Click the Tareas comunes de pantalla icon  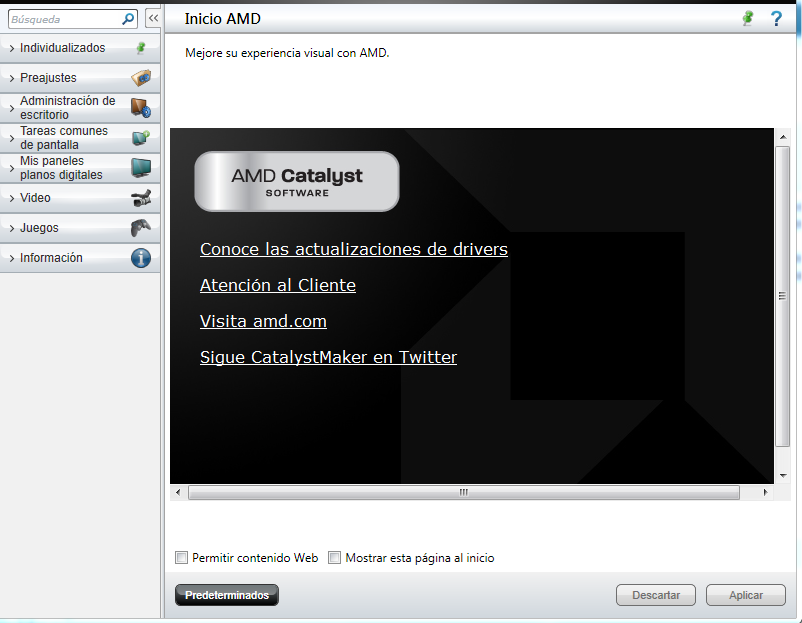click(x=141, y=138)
